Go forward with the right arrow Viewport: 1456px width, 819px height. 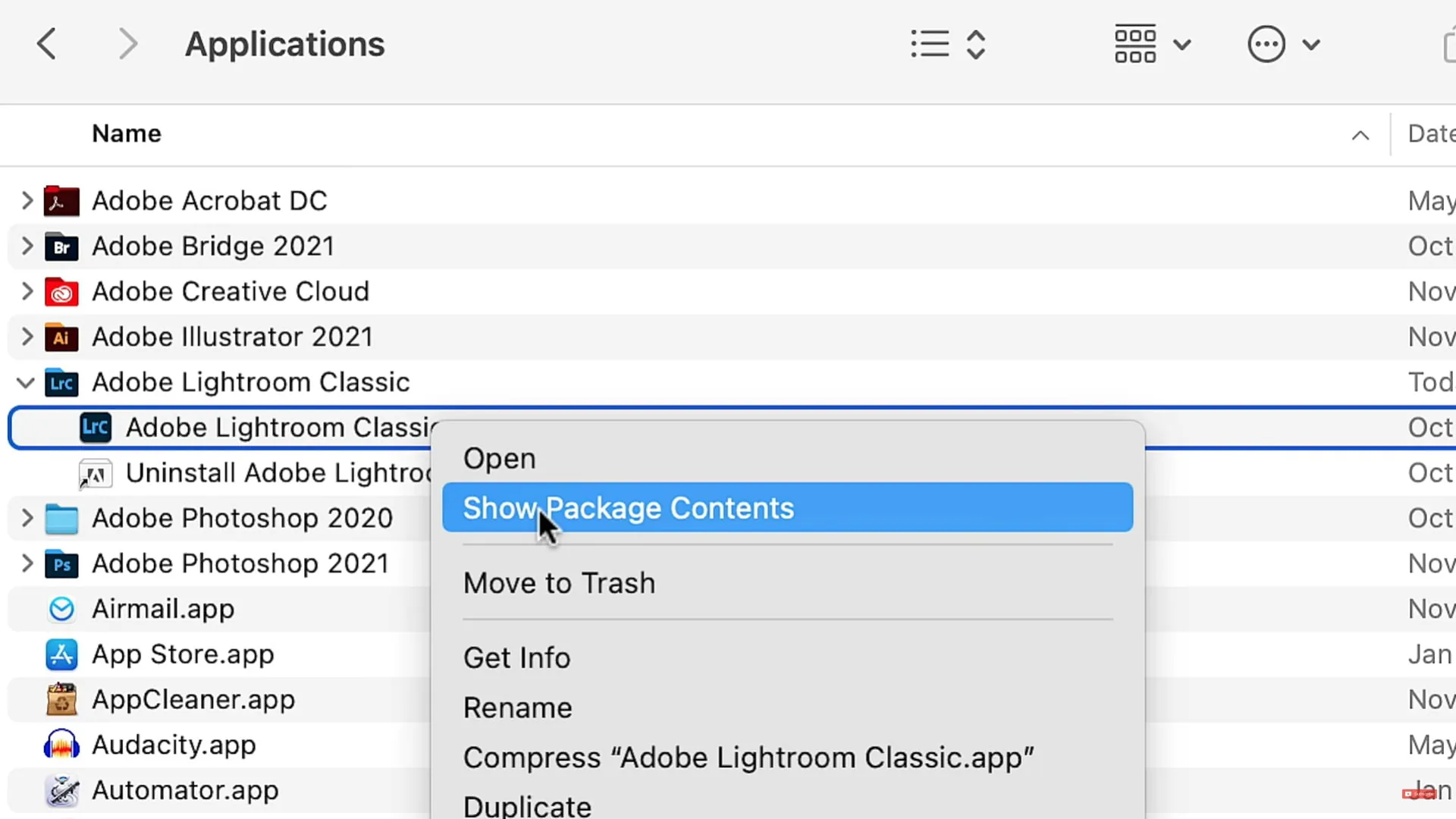click(128, 44)
